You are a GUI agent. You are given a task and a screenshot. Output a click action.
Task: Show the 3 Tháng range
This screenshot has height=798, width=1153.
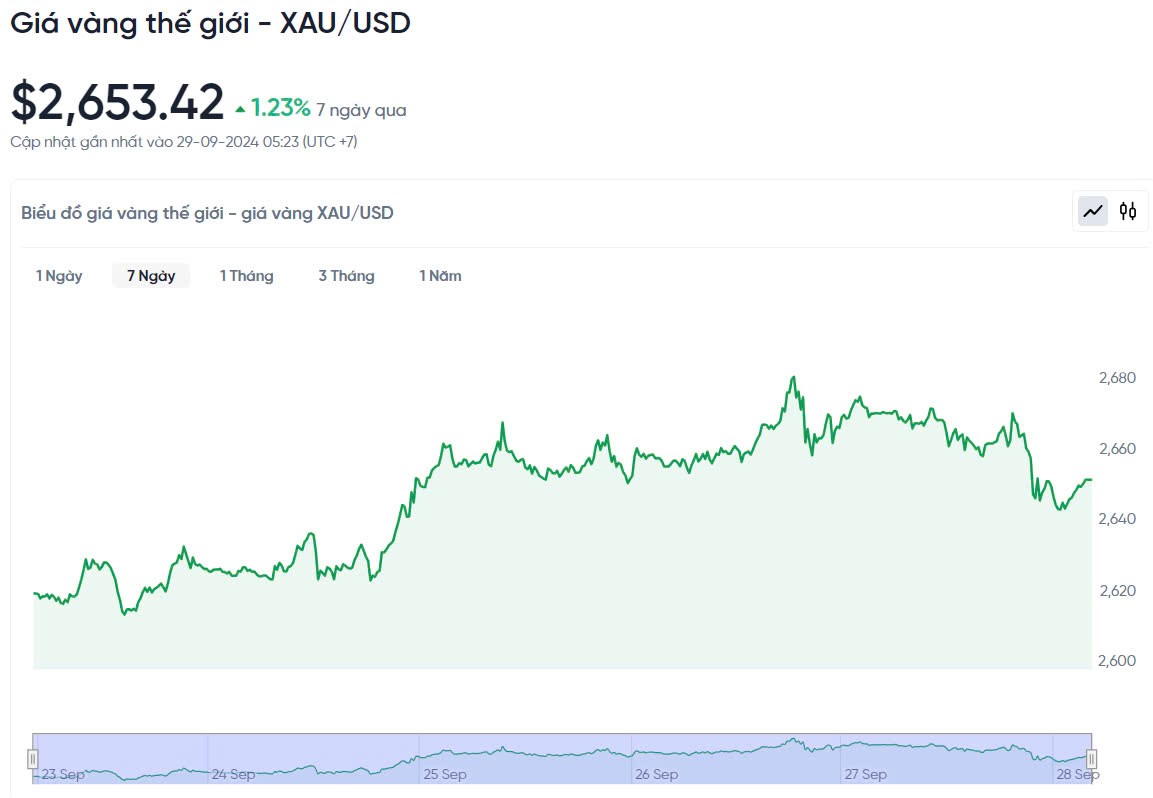pyautogui.click(x=346, y=276)
